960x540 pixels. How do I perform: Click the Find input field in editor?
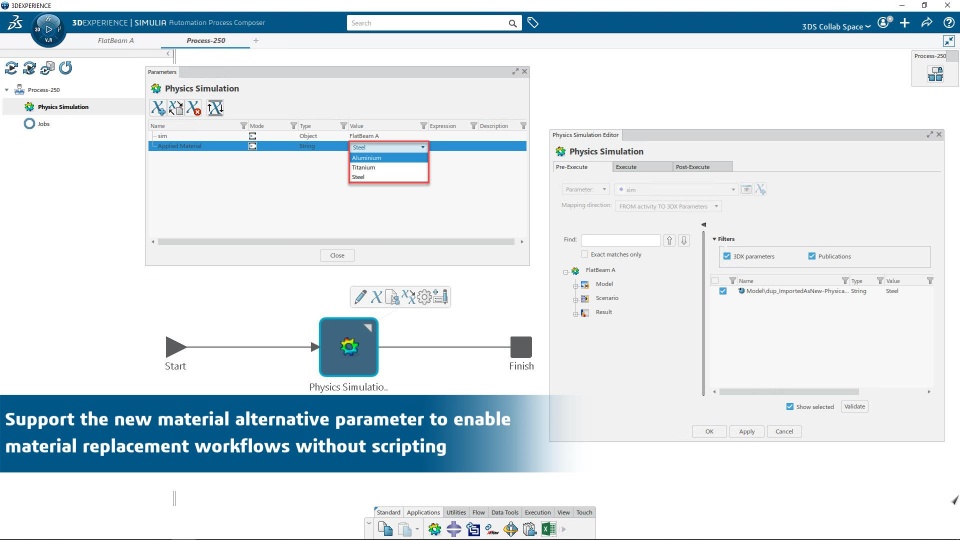pos(620,240)
